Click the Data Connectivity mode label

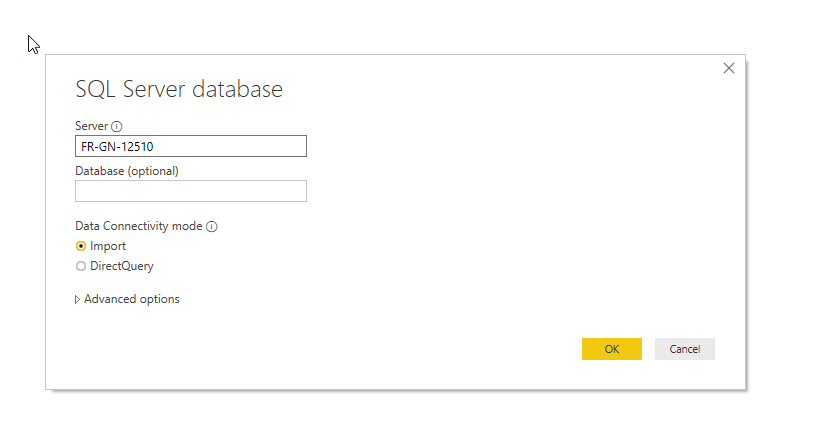[x=138, y=226]
